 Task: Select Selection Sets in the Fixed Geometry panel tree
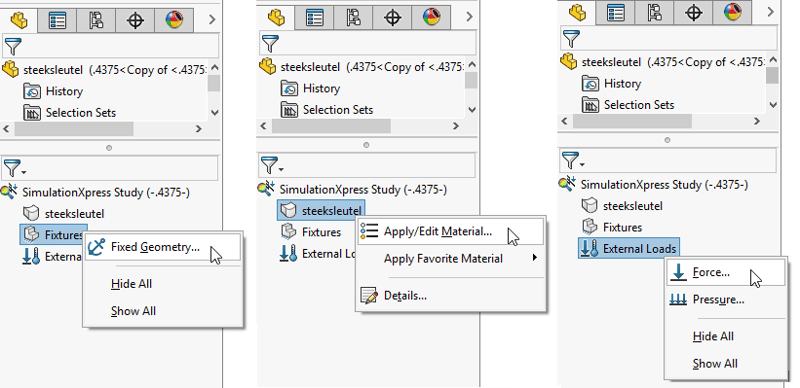coord(70,113)
